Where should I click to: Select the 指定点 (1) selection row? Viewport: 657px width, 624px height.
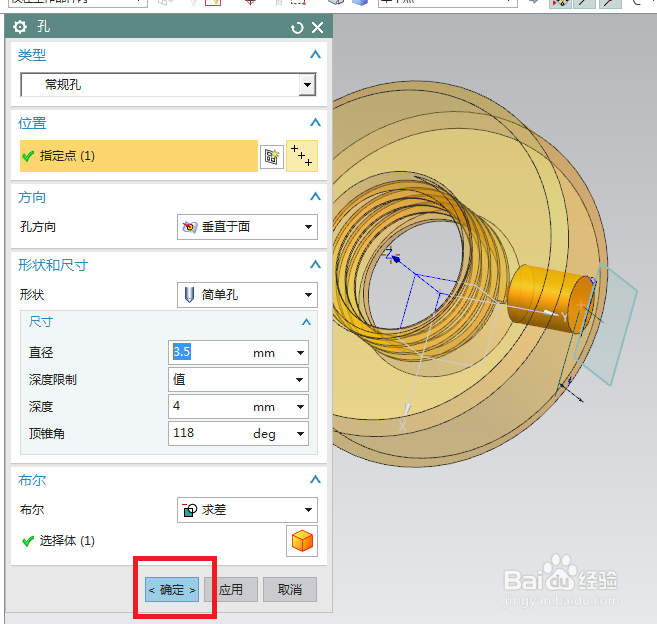click(x=139, y=156)
